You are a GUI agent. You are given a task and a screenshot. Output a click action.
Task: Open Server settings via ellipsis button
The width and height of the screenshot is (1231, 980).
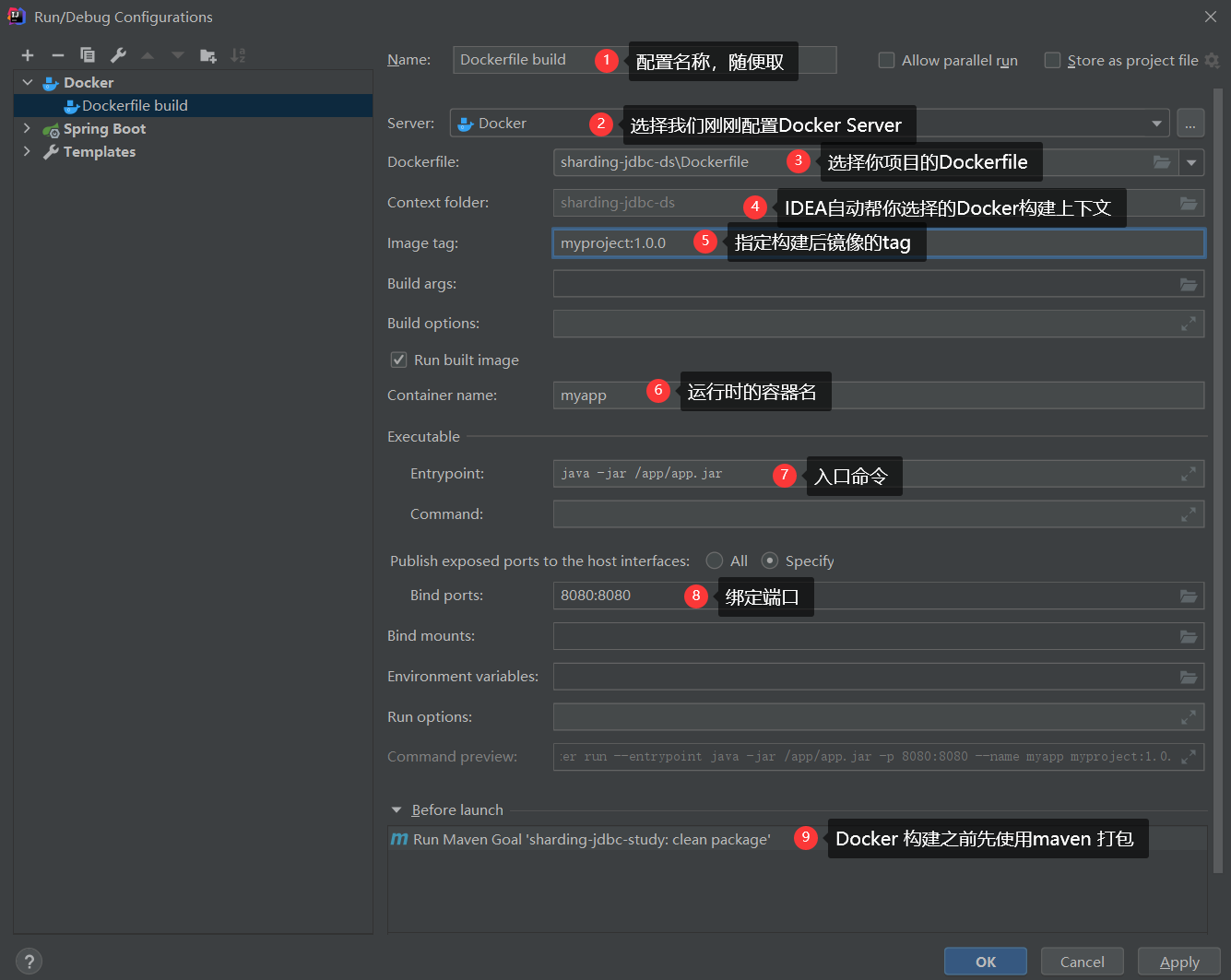[x=1190, y=122]
